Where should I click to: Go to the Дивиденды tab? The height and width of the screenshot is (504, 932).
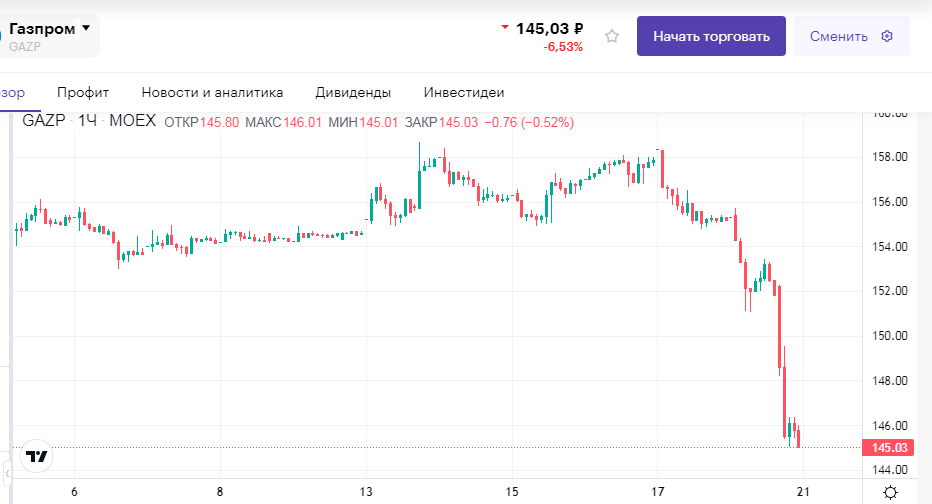point(353,92)
